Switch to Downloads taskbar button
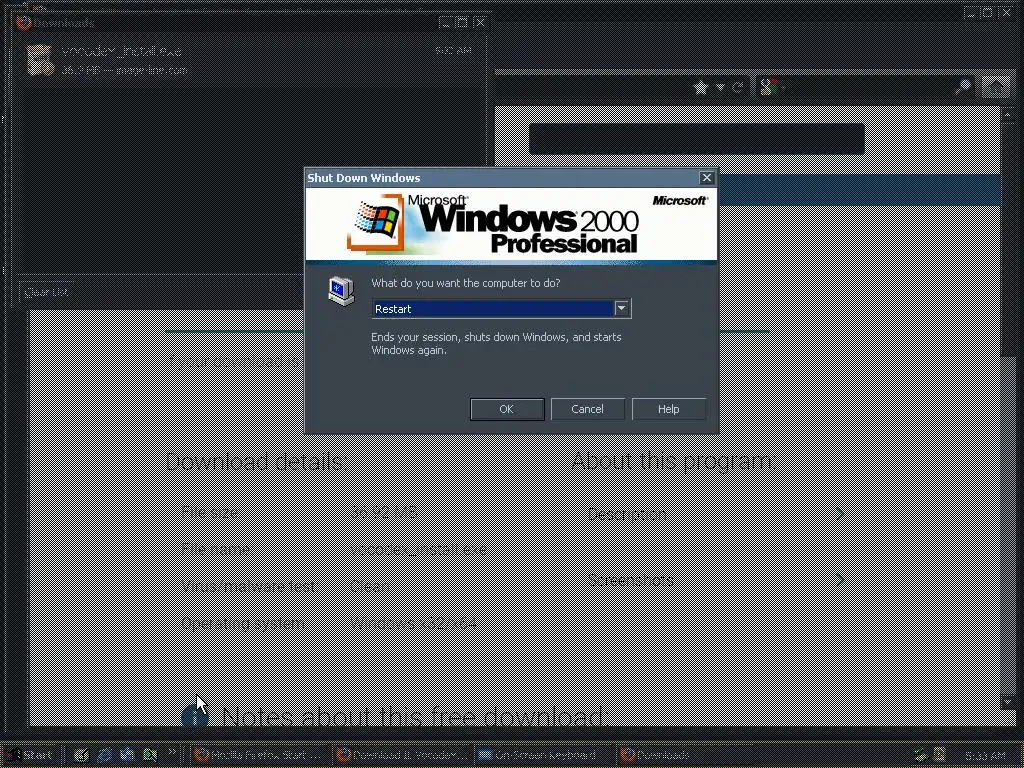 [x=687, y=755]
